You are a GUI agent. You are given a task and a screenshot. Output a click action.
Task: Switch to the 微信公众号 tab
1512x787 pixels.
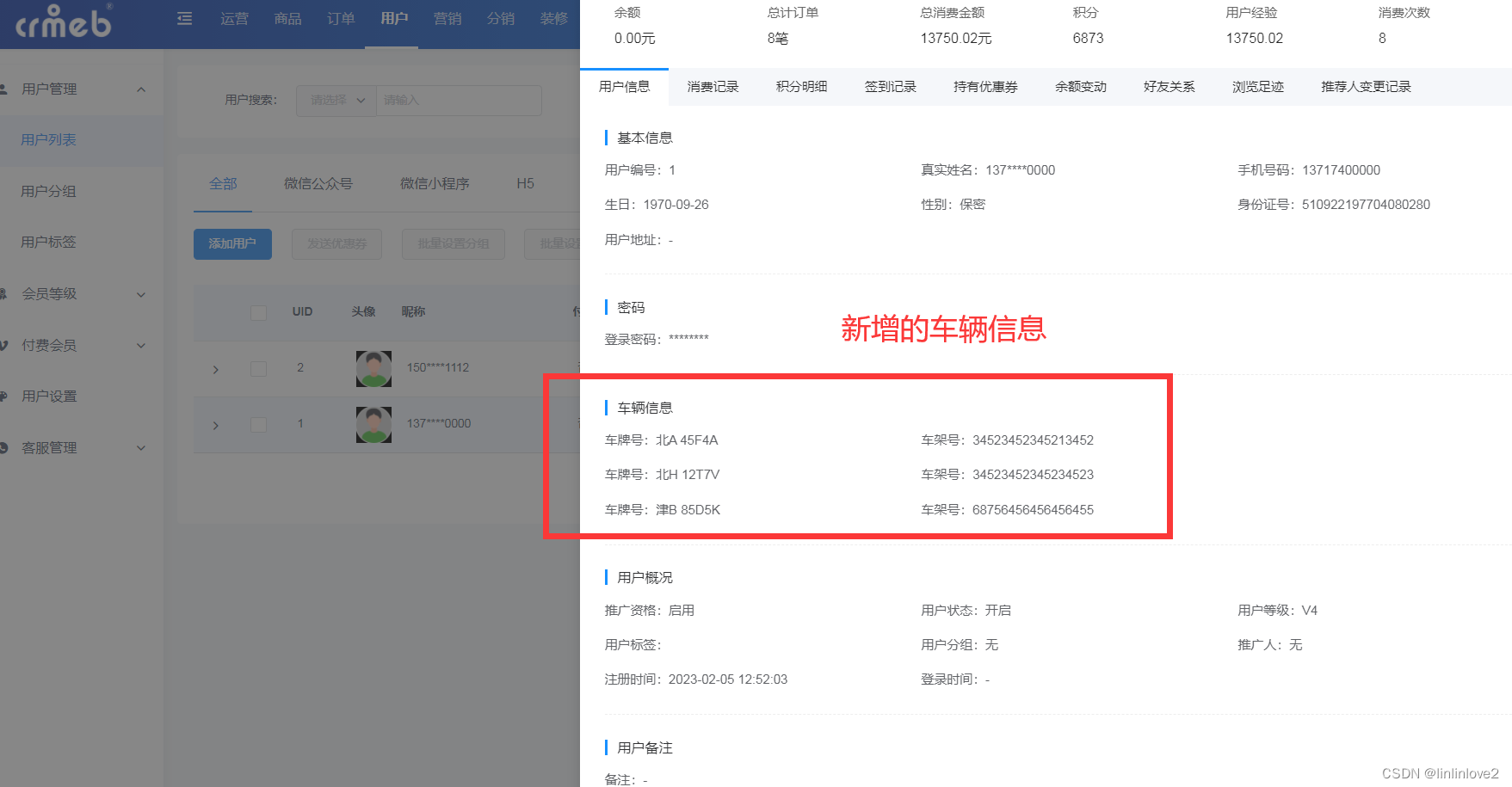(318, 183)
